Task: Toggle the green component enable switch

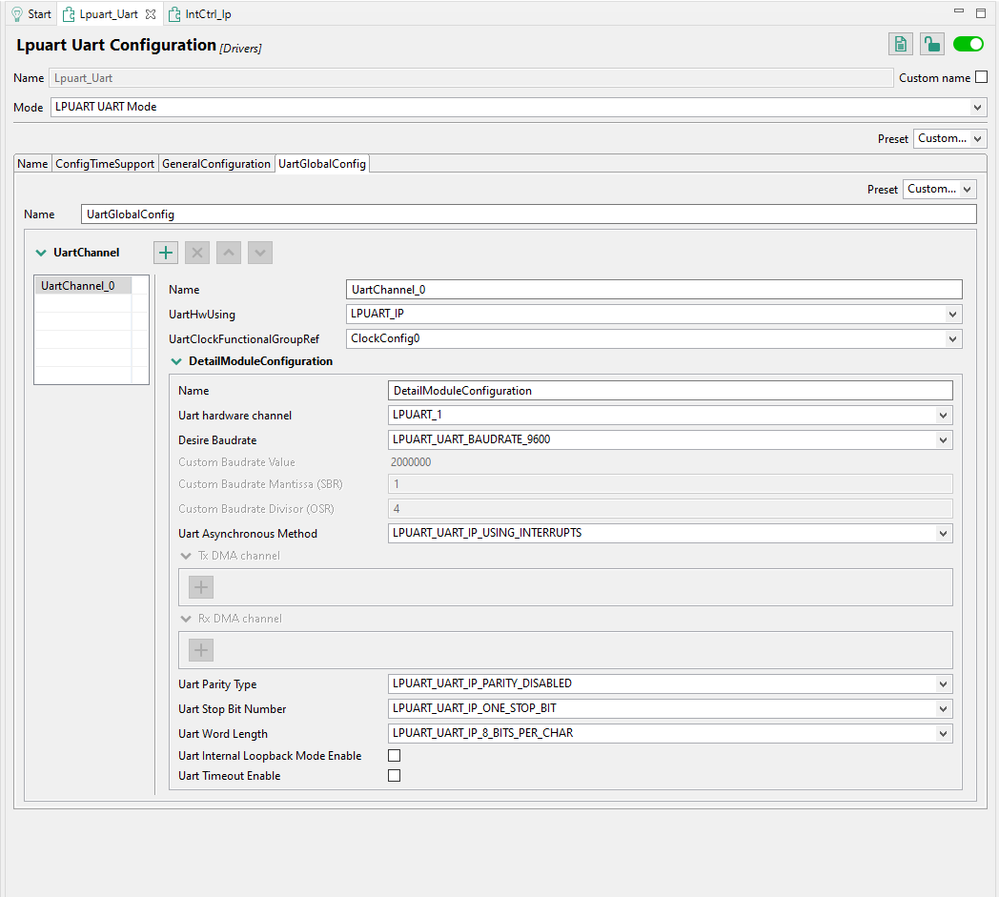Action: click(968, 44)
